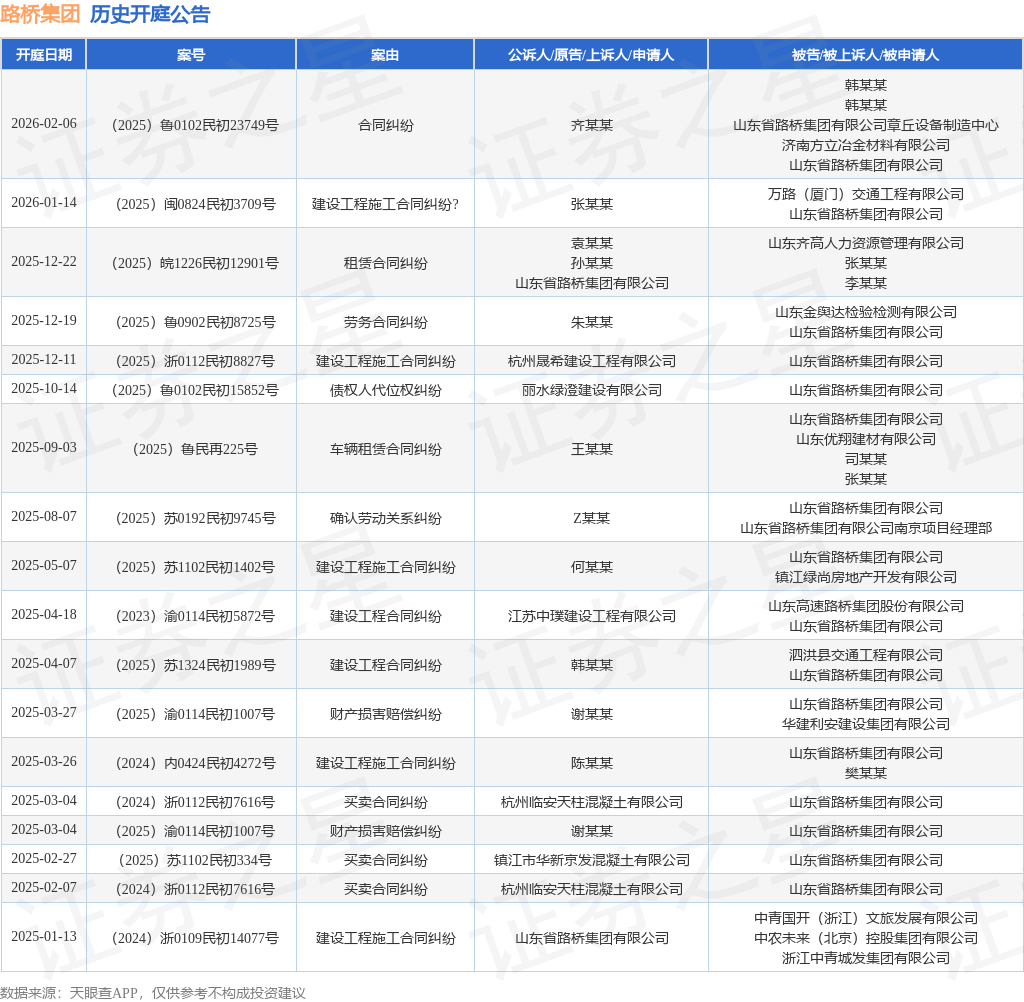Screen dimensions: 1024x1002
Task: Click 万路(厦门)交通工程有限公司
Action: pos(865,194)
